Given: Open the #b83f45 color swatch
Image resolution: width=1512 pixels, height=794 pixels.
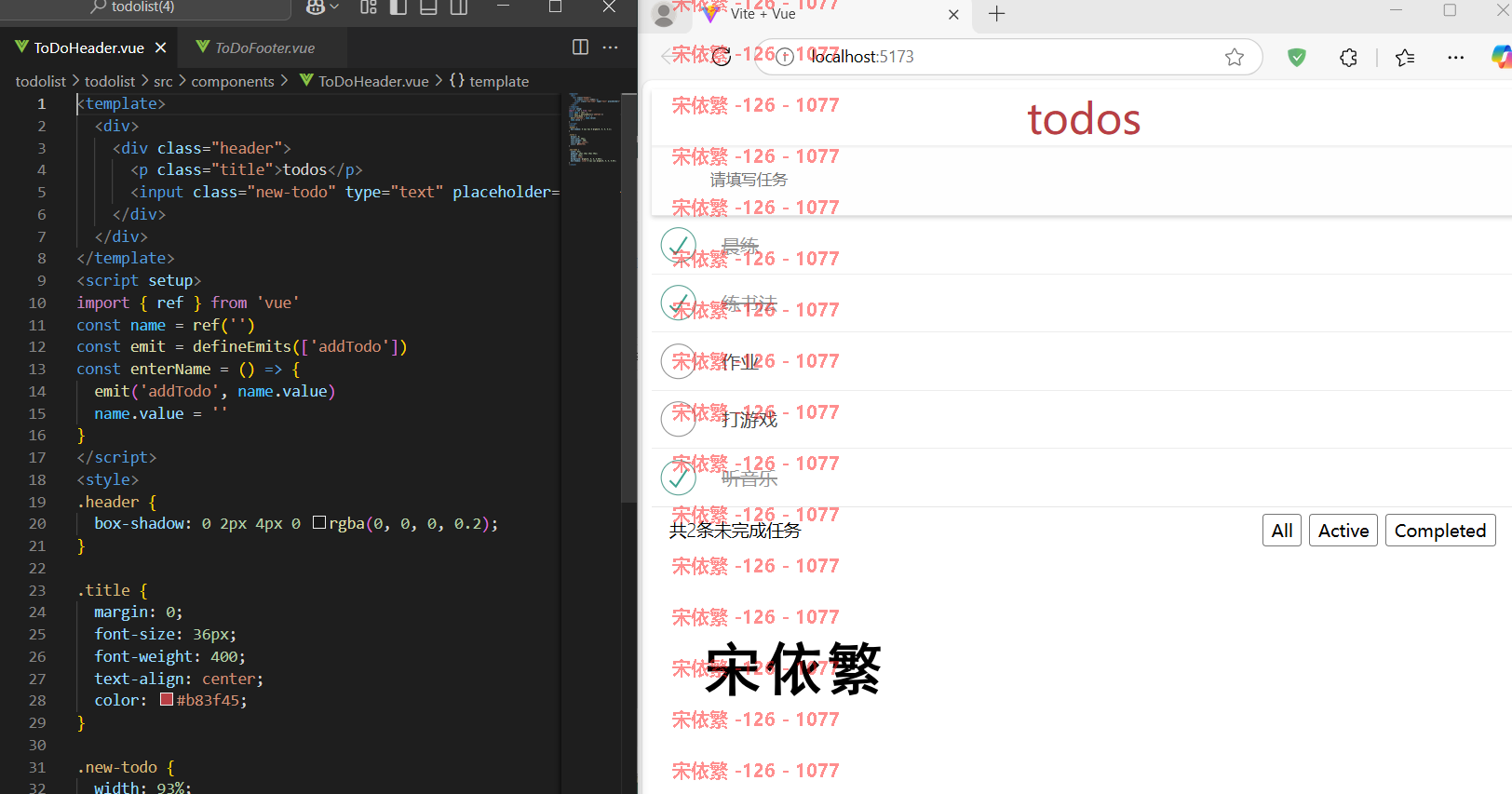Looking at the screenshot, I should (x=167, y=700).
